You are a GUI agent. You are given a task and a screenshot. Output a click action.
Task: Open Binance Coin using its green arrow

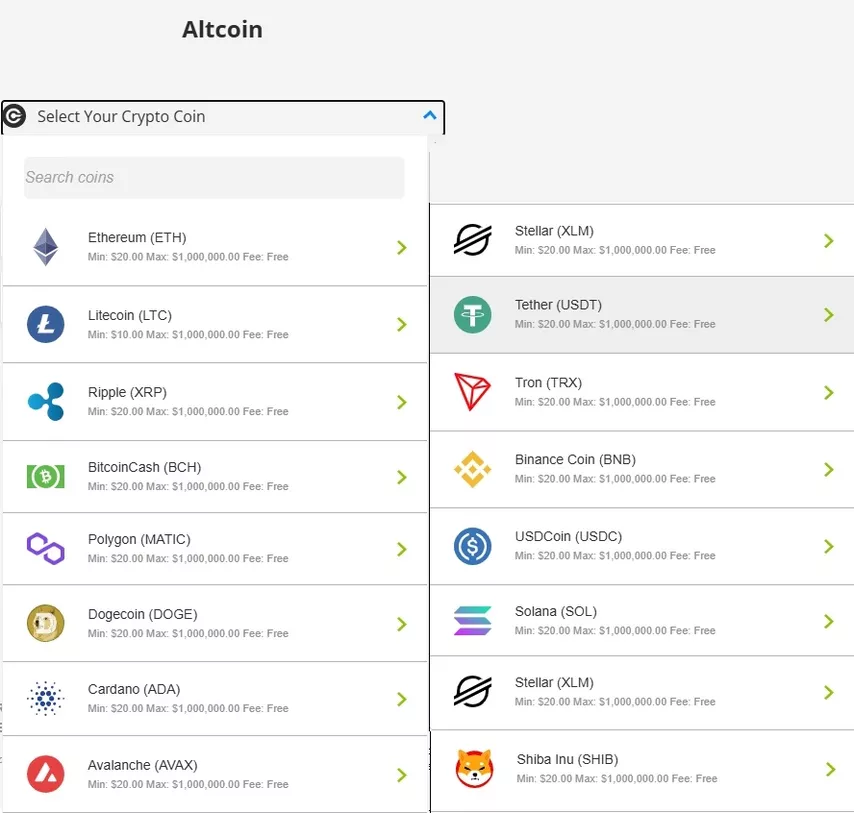pos(829,470)
